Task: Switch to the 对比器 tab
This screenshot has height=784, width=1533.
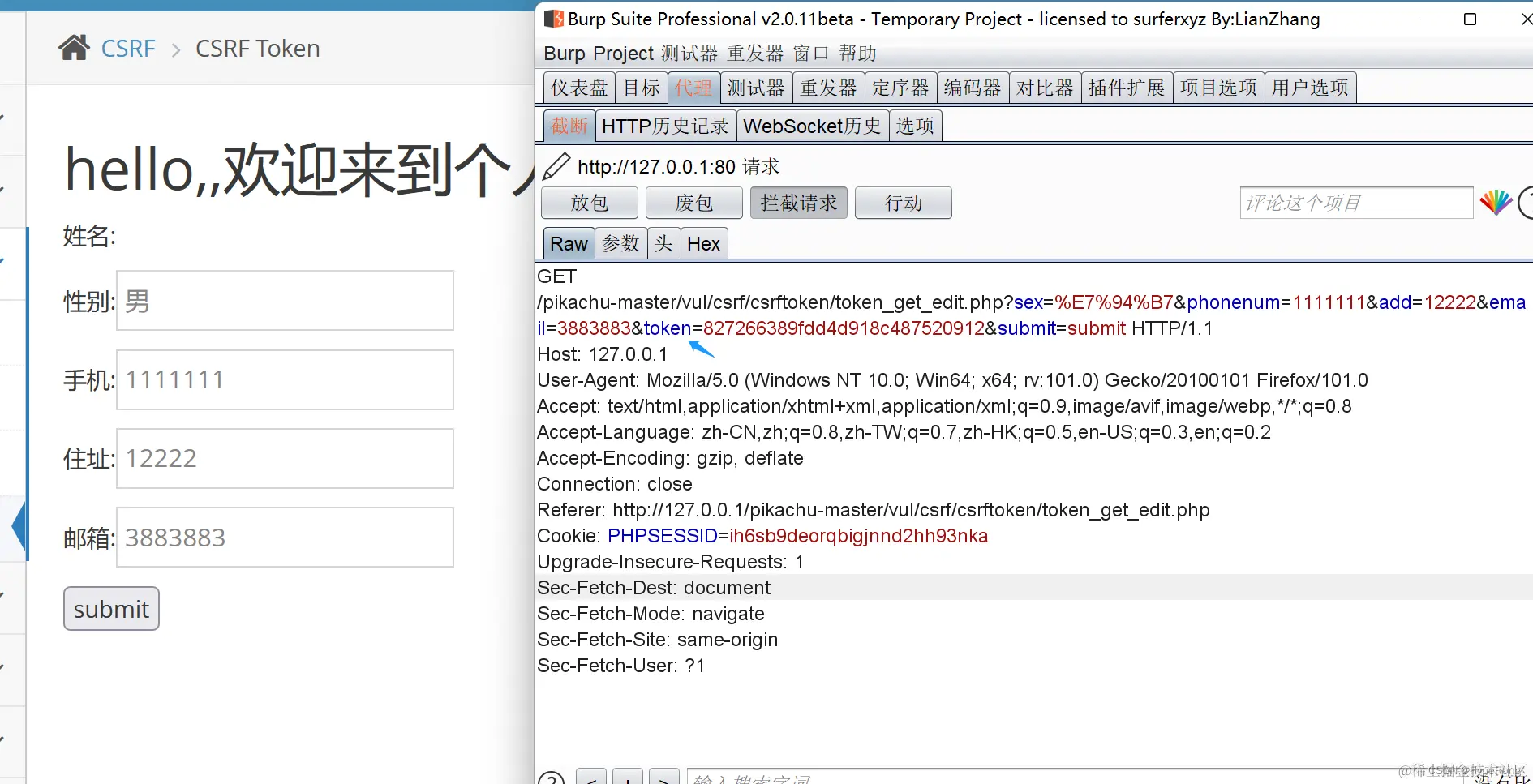Action: (x=1045, y=88)
